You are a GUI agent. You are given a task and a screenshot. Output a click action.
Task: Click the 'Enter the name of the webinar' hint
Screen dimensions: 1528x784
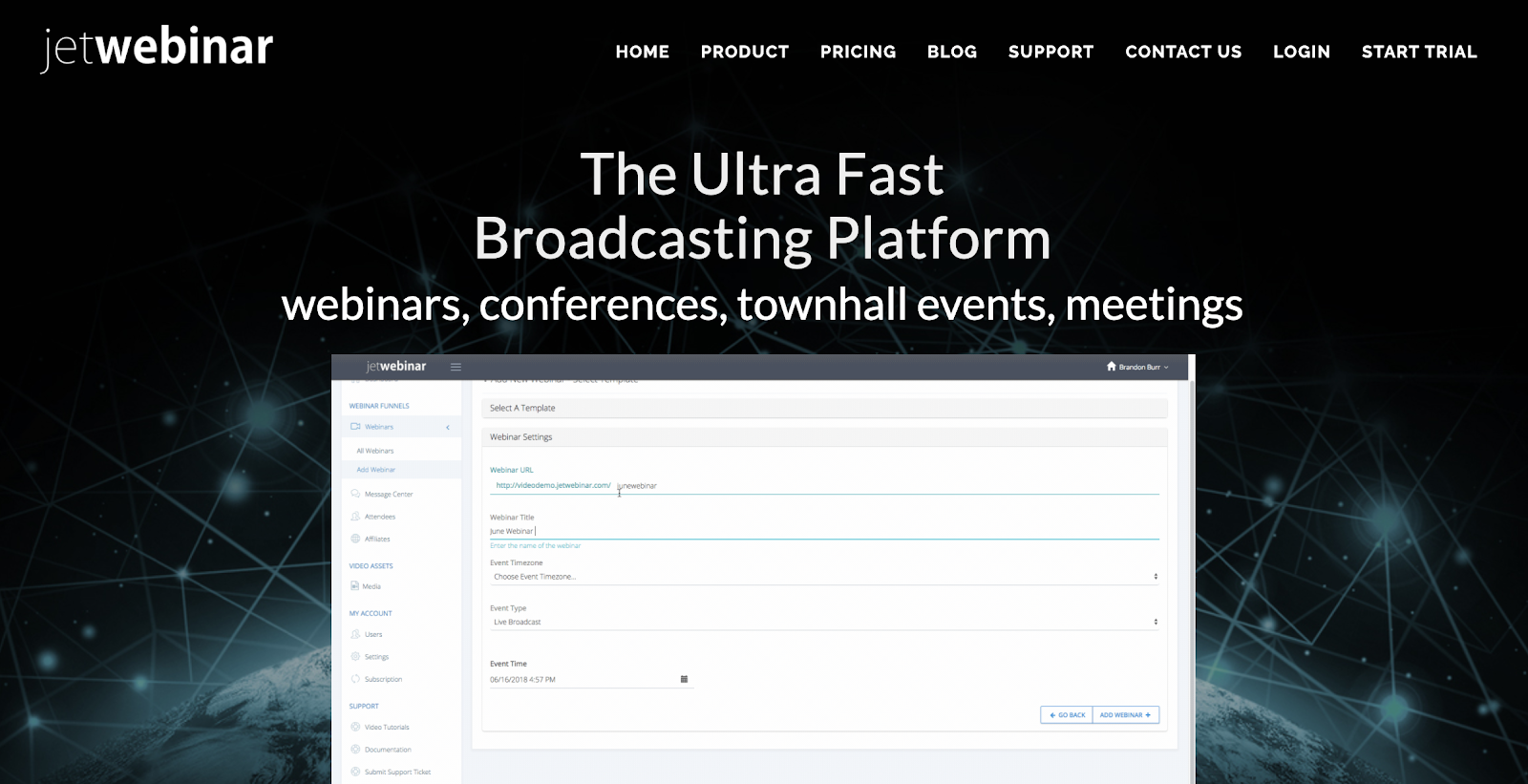click(x=535, y=545)
